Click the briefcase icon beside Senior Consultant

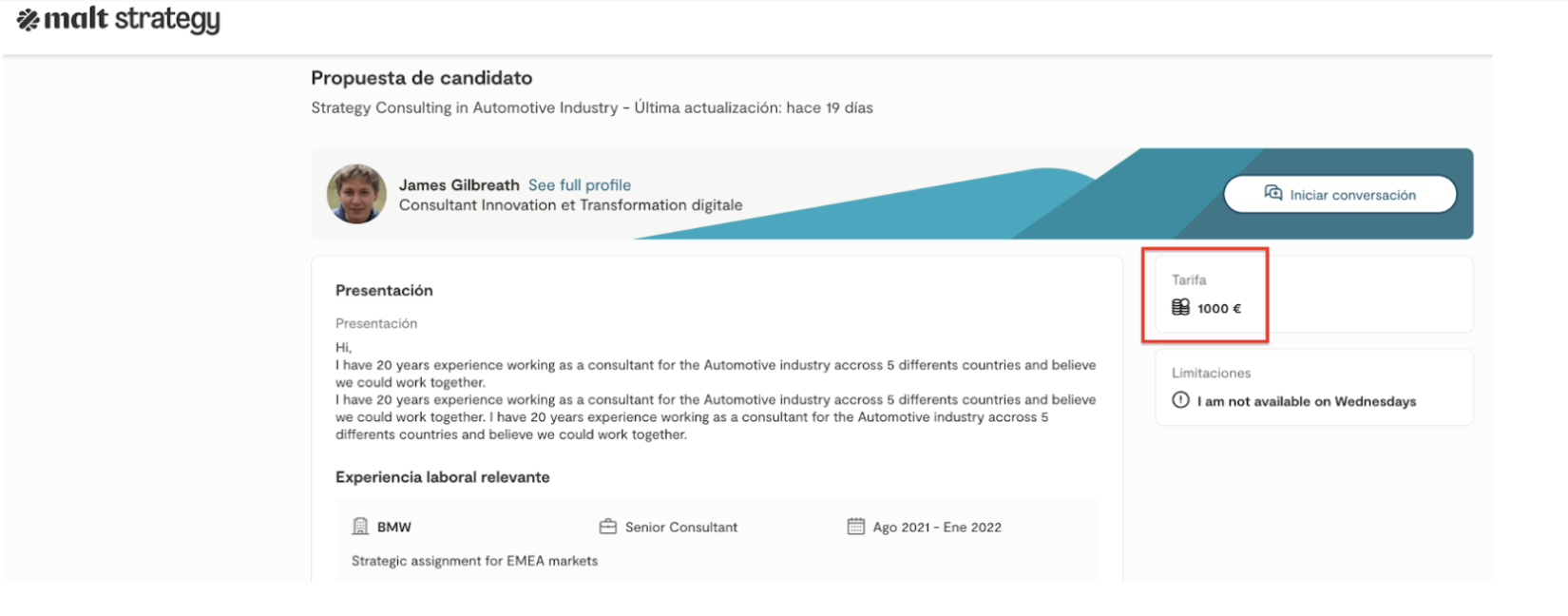[x=608, y=527]
